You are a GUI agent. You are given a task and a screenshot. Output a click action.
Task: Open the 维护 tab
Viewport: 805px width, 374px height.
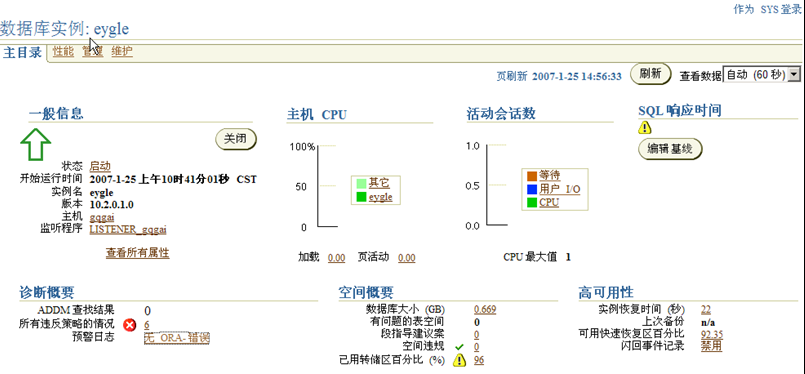pos(122,51)
